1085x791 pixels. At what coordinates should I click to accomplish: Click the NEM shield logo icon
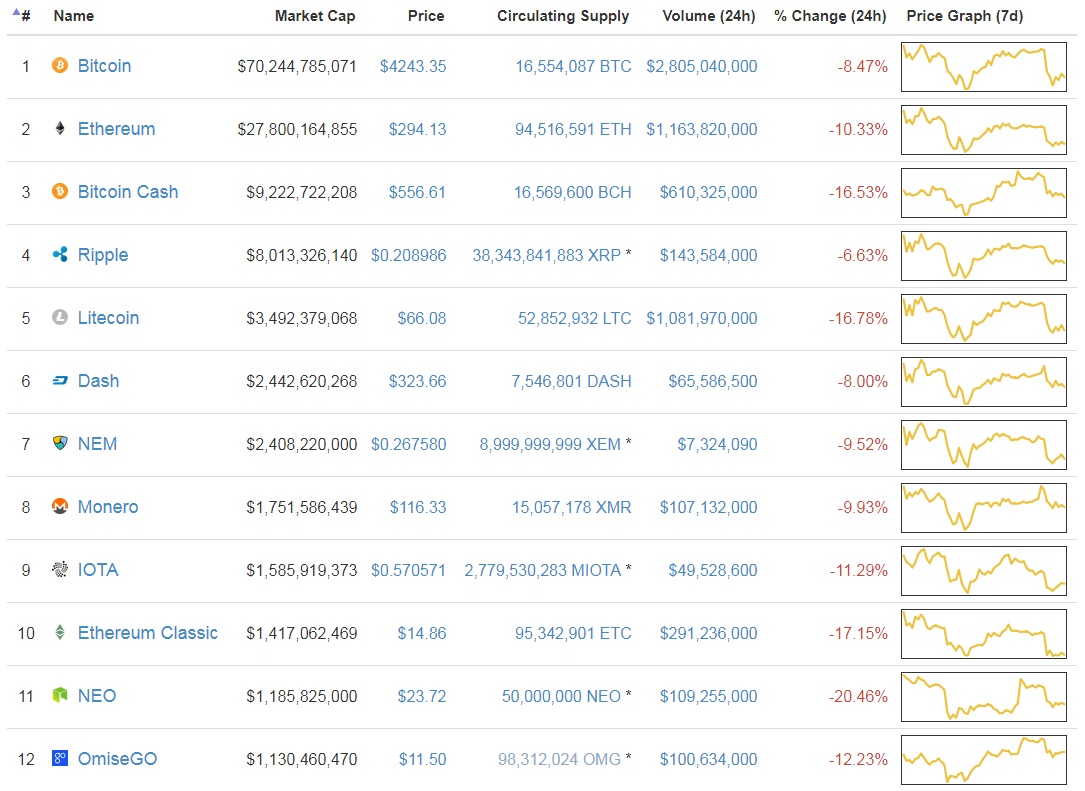(x=60, y=444)
